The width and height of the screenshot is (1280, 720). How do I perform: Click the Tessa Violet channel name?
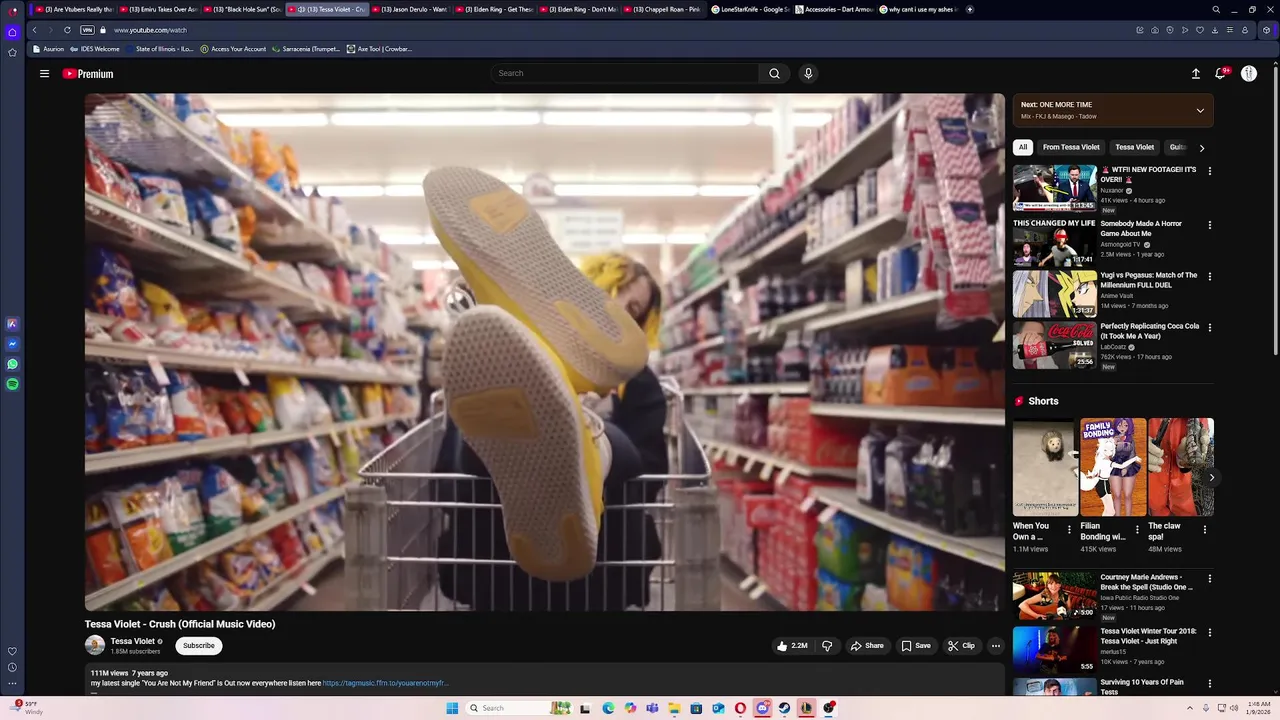132,641
